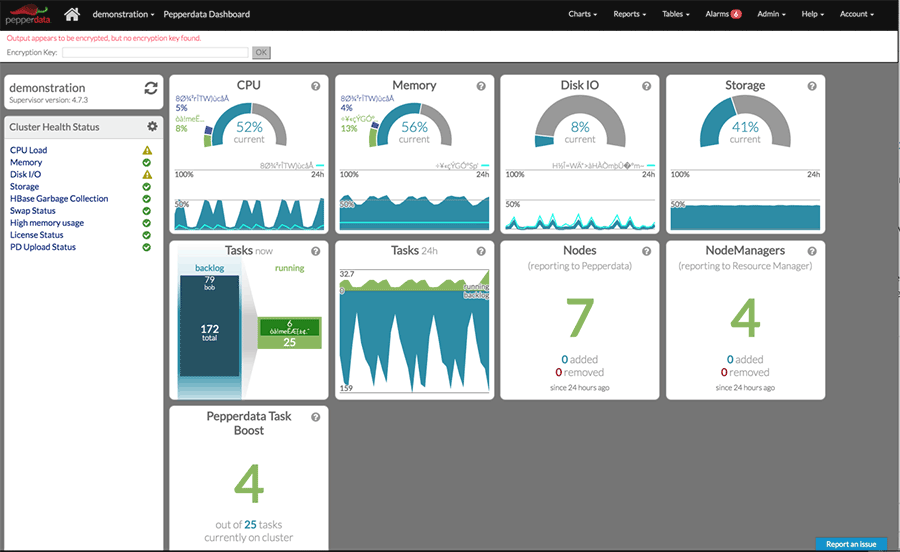Open help for the Storage card

tap(812, 86)
